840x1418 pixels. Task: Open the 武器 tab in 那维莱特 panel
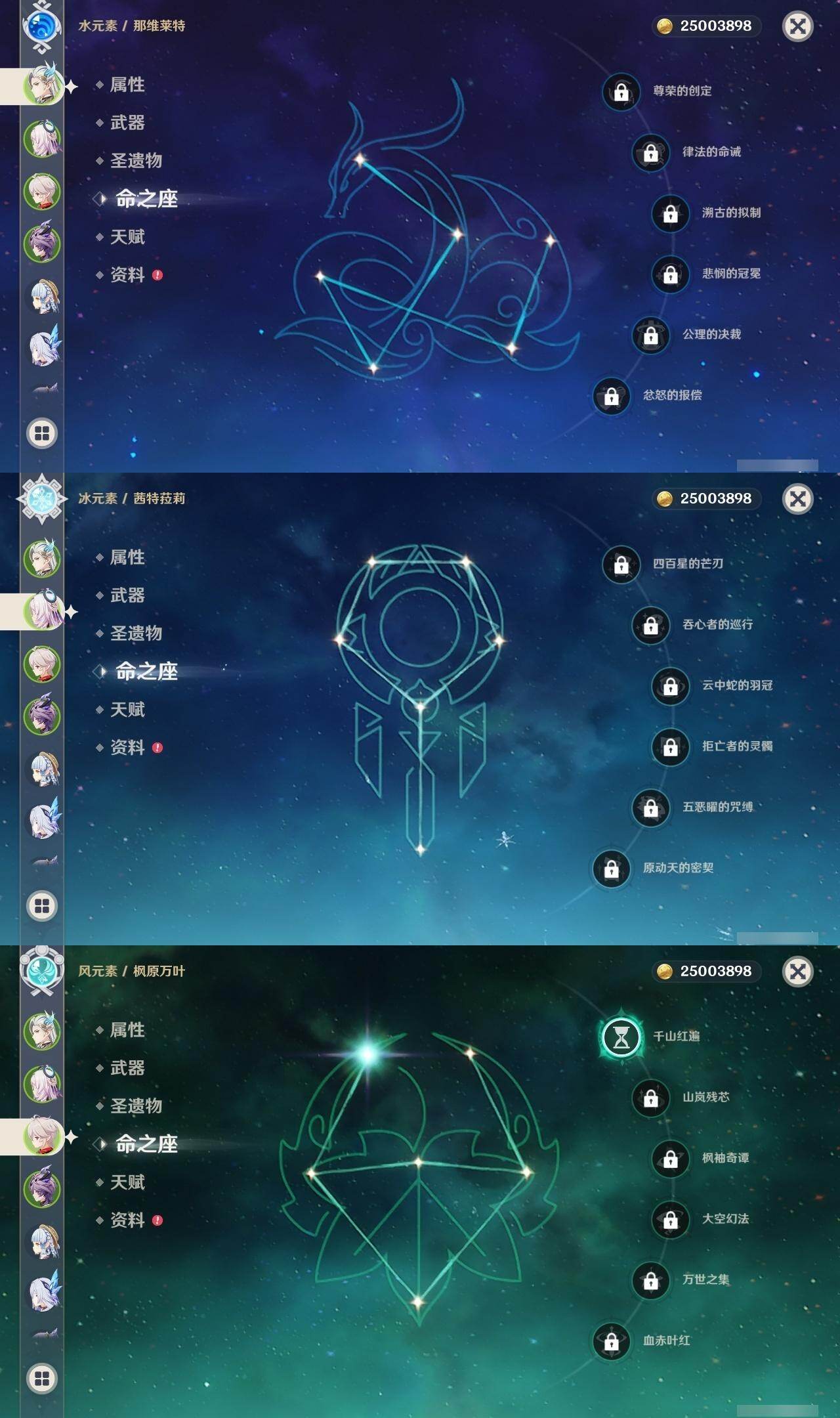point(127,123)
